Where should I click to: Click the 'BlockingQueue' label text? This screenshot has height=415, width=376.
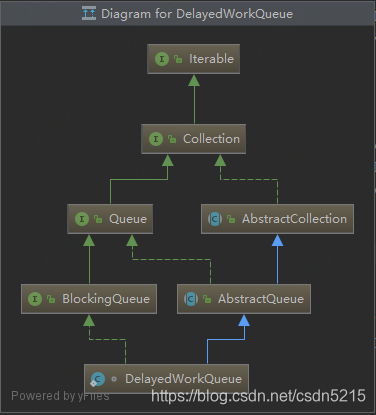tap(106, 299)
